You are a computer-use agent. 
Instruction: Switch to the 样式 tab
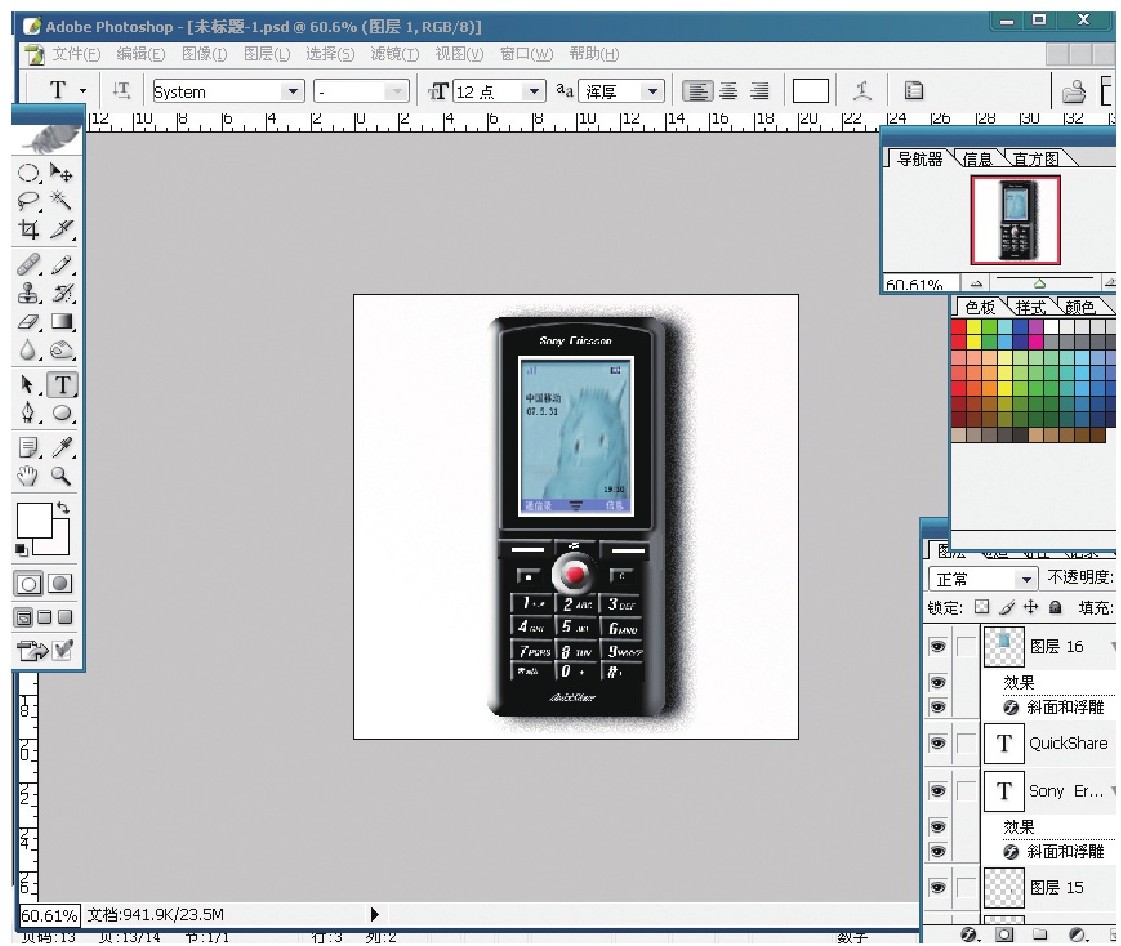pos(1031,307)
